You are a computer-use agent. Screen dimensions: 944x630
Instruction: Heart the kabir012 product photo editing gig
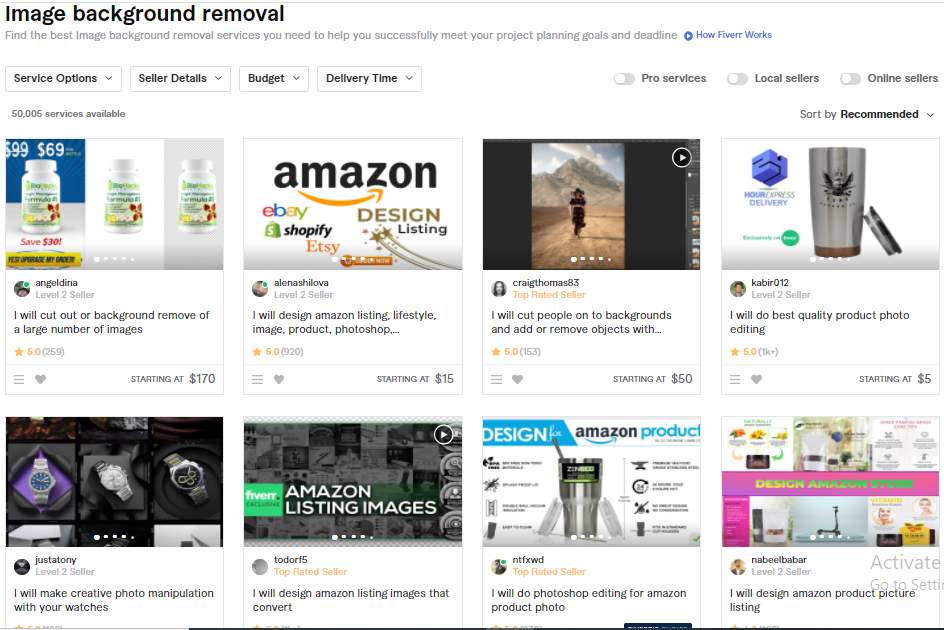point(757,379)
